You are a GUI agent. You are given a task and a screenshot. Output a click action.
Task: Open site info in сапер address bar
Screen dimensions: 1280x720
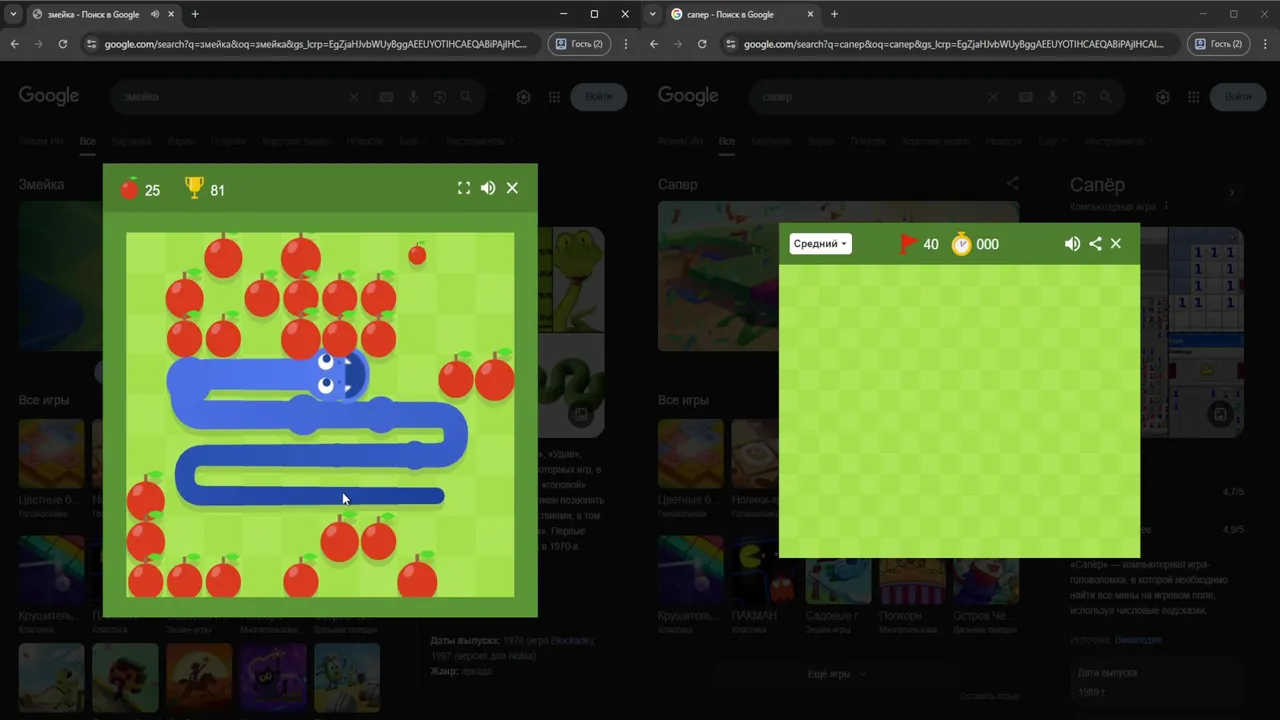731,44
